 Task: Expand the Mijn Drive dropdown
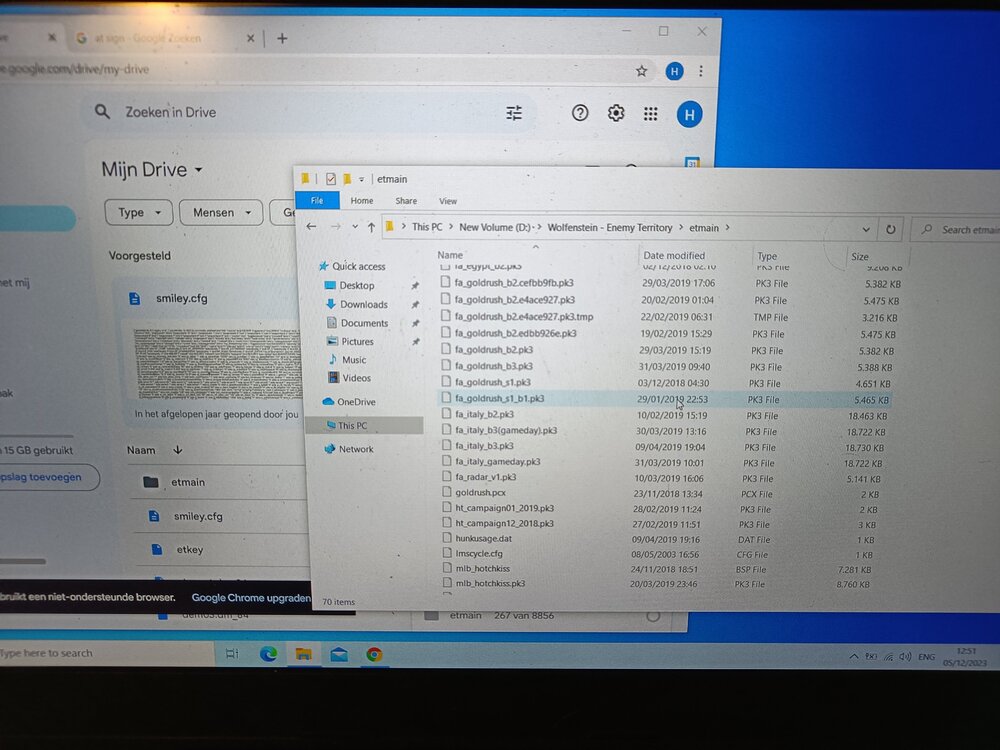(x=199, y=170)
